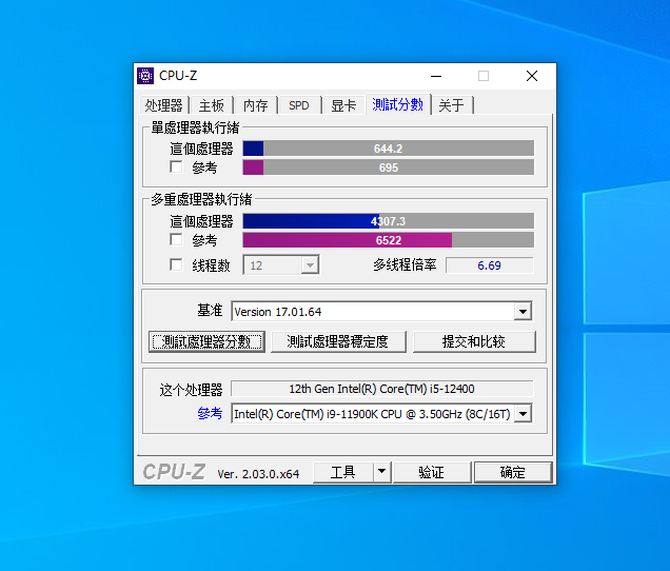Viewport: 670px width, 571px height.
Task: Open the 基准 version dropdown
Action: (522, 312)
